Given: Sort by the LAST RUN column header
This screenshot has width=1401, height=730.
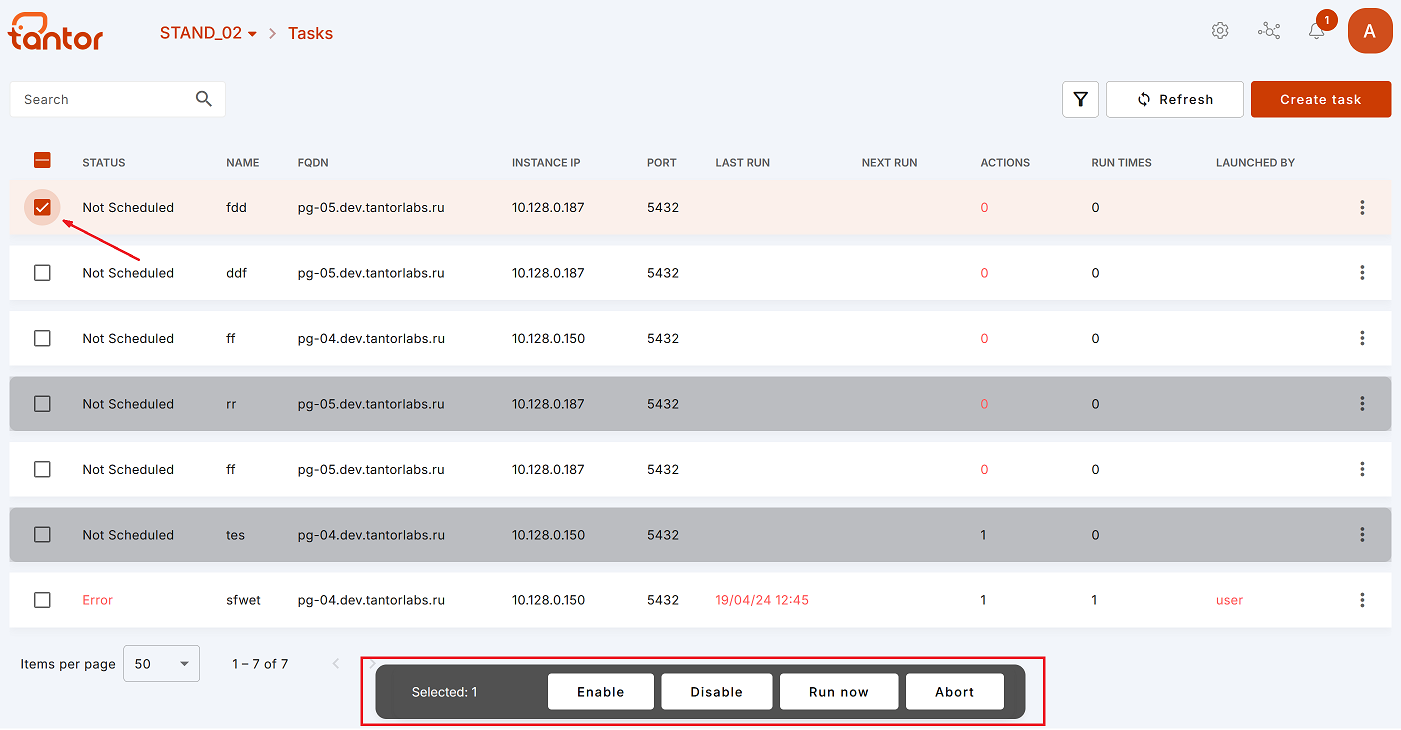Looking at the screenshot, I should (x=743, y=163).
